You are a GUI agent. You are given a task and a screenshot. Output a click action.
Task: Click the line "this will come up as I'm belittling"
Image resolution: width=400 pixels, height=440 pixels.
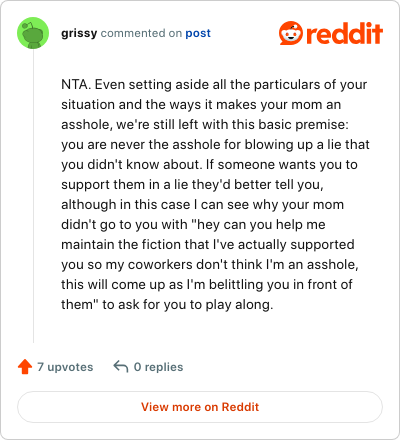tap(207, 285)
